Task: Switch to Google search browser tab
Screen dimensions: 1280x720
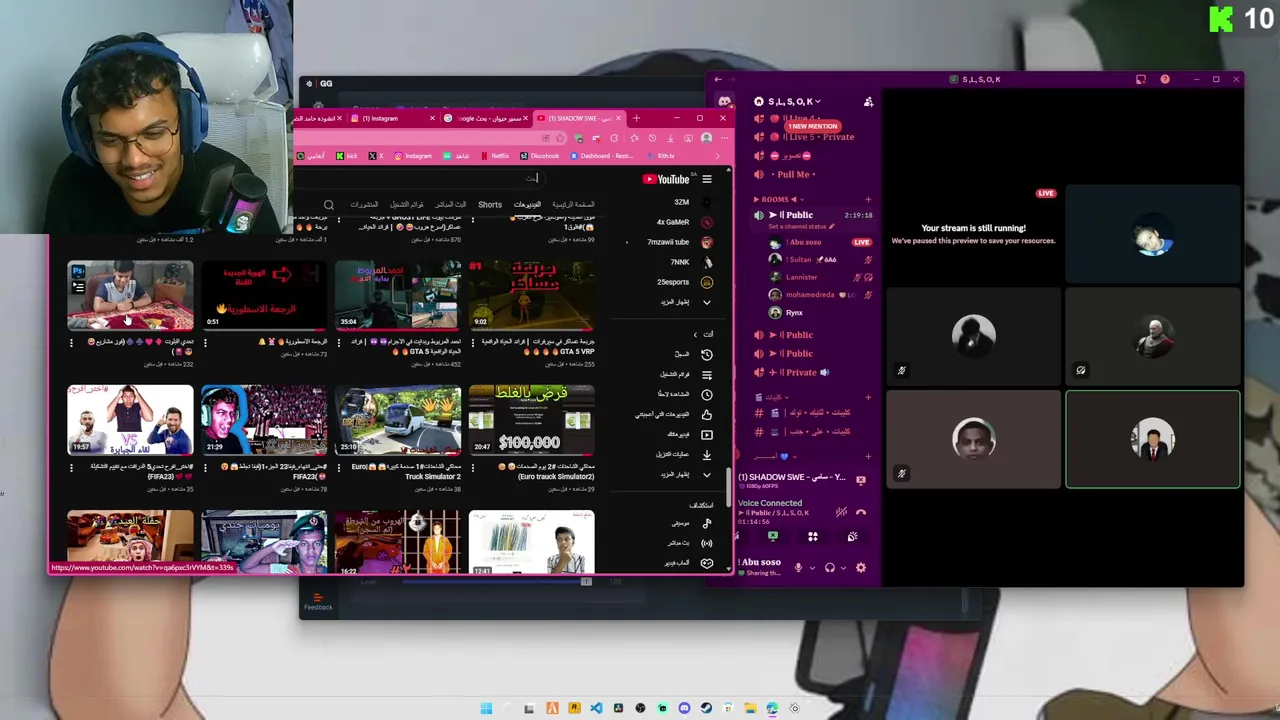Action: (x=488, y=119)
